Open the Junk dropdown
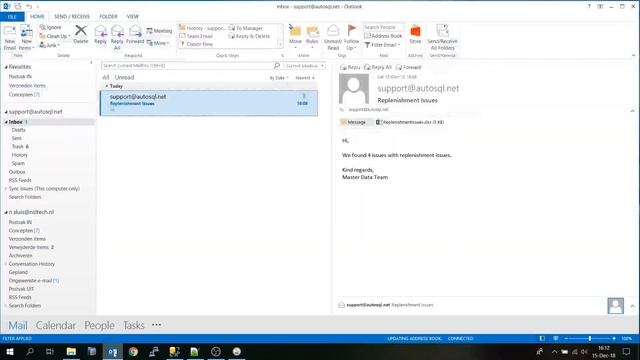Viewport: 640px width, 360px height. (x=49, y=45)
